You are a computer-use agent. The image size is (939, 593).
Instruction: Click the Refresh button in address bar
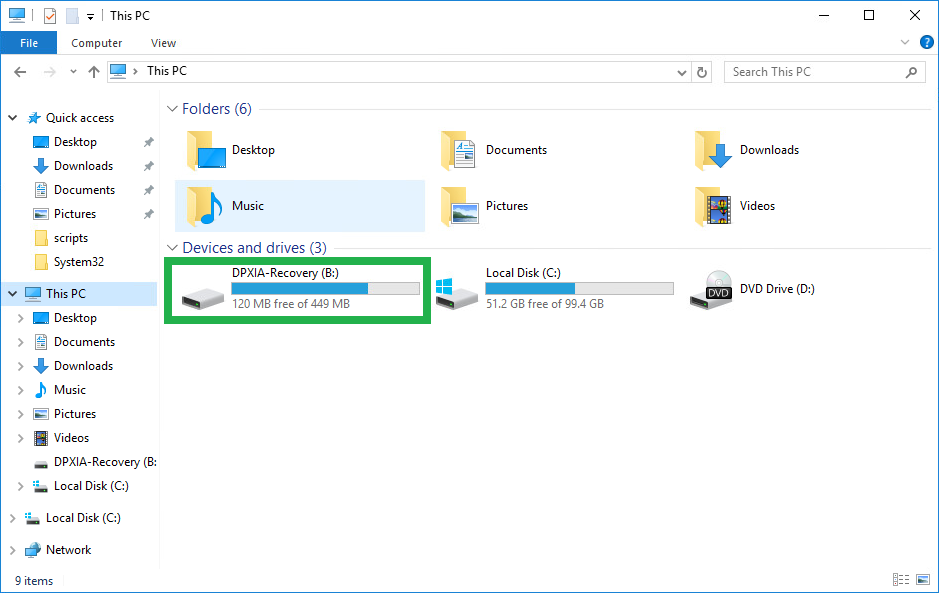(702, 72)
